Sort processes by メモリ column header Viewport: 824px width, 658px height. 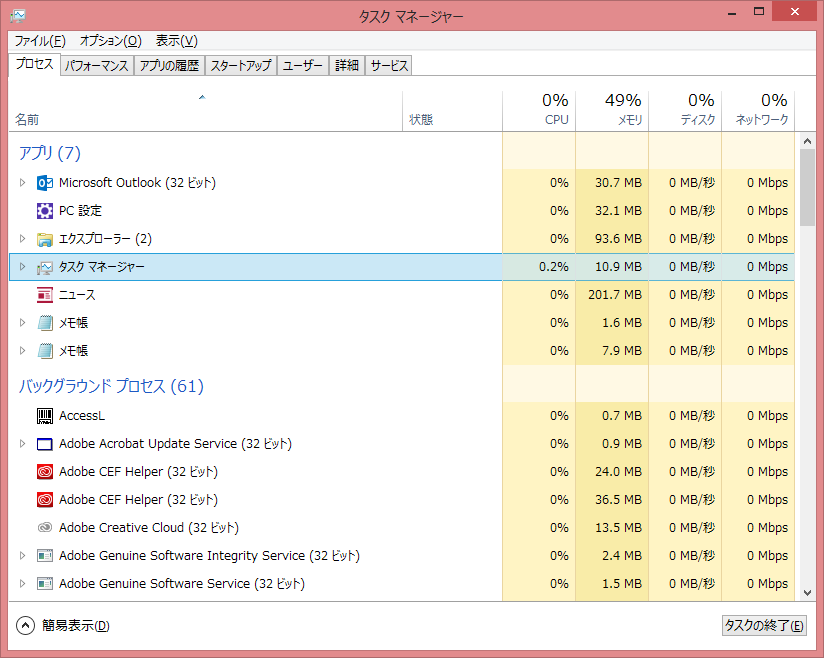pyautogui.click(x=612, y=110)
